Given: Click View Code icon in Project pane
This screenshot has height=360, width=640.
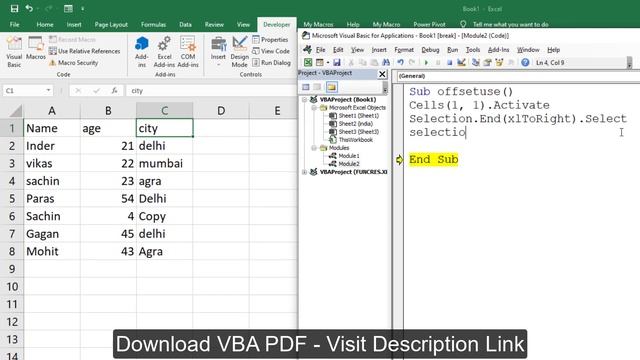Looking at the screenshot, I should click(306, 87).
